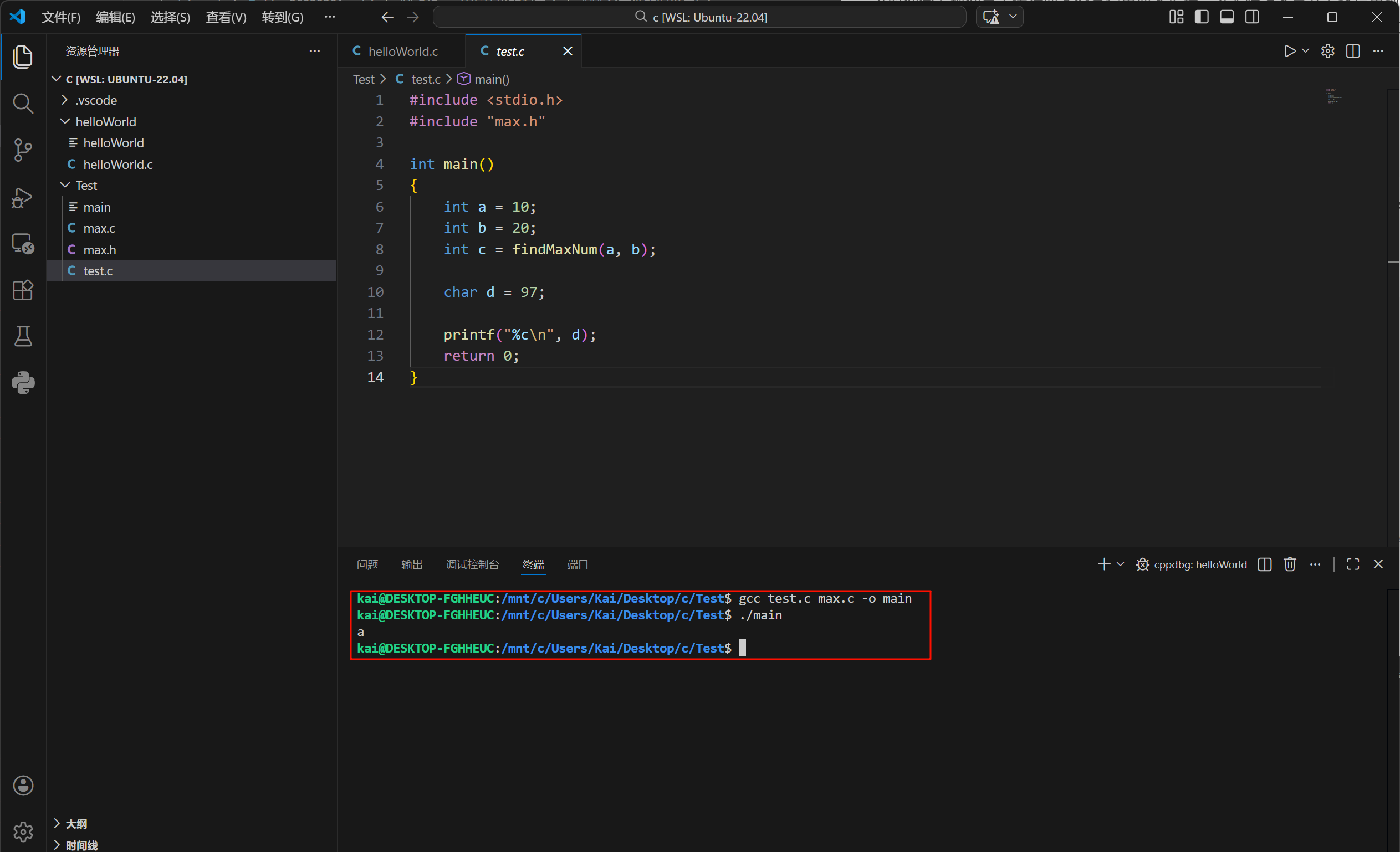Open Remote Explorer view

[x=23, y=244]
